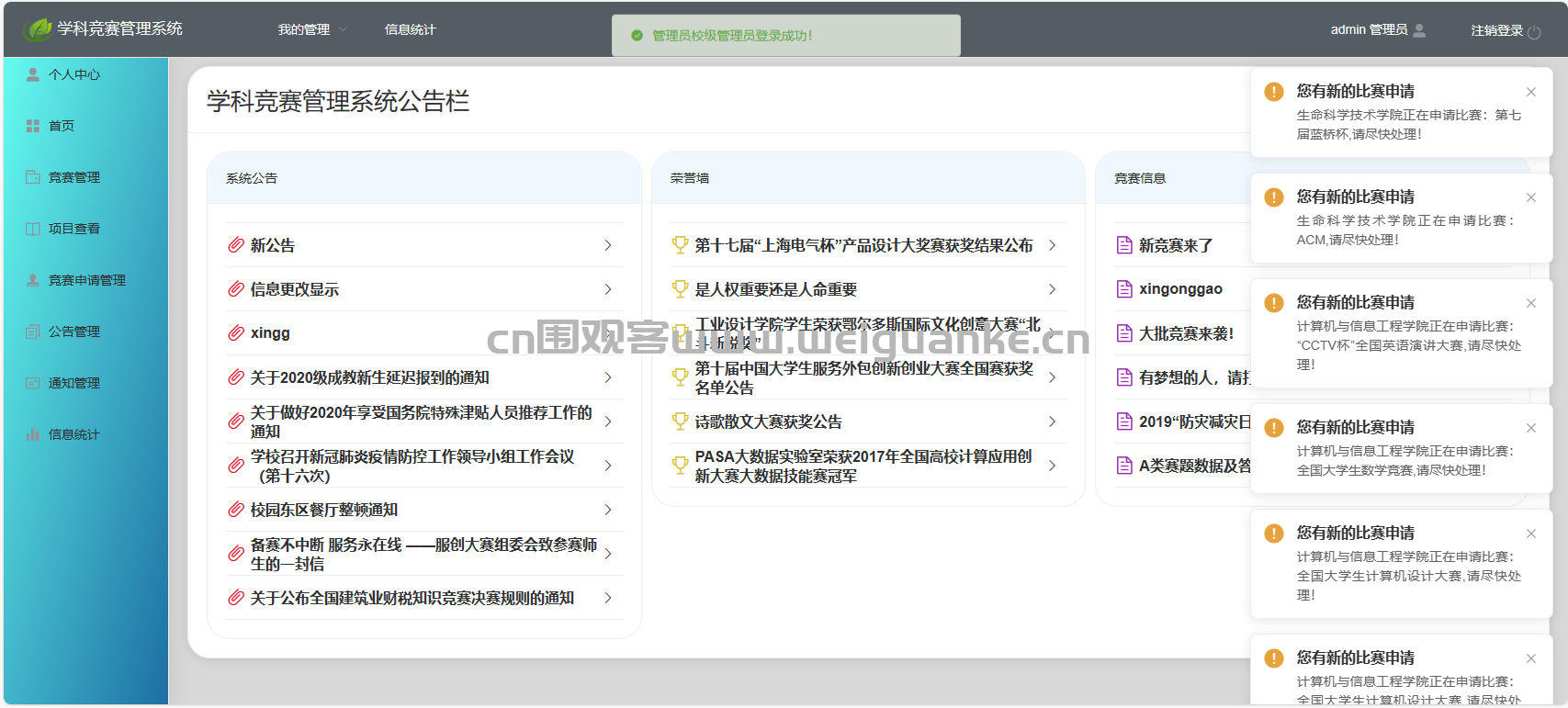Screen dimensions: 1568x708
Task: Expand the 诗歌散文大赛获奖公告 row chevron
Action: click(1052, 421)
